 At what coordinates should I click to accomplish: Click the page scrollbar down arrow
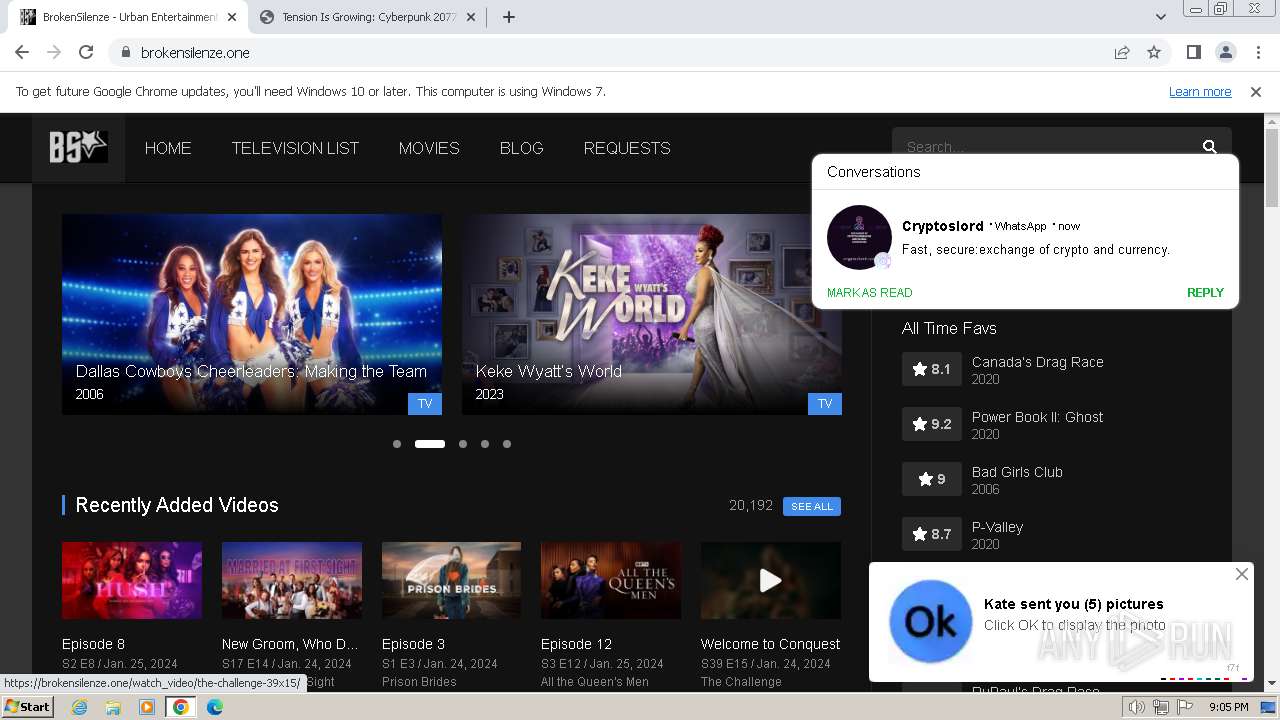(x=1272, y=684)
